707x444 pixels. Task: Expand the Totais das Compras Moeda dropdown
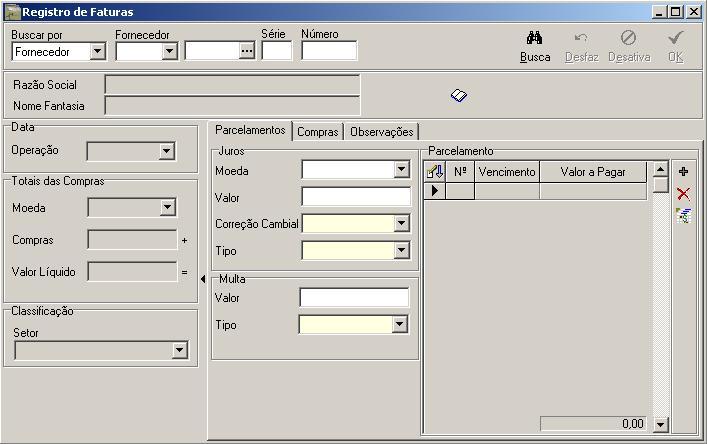[167, 208]
